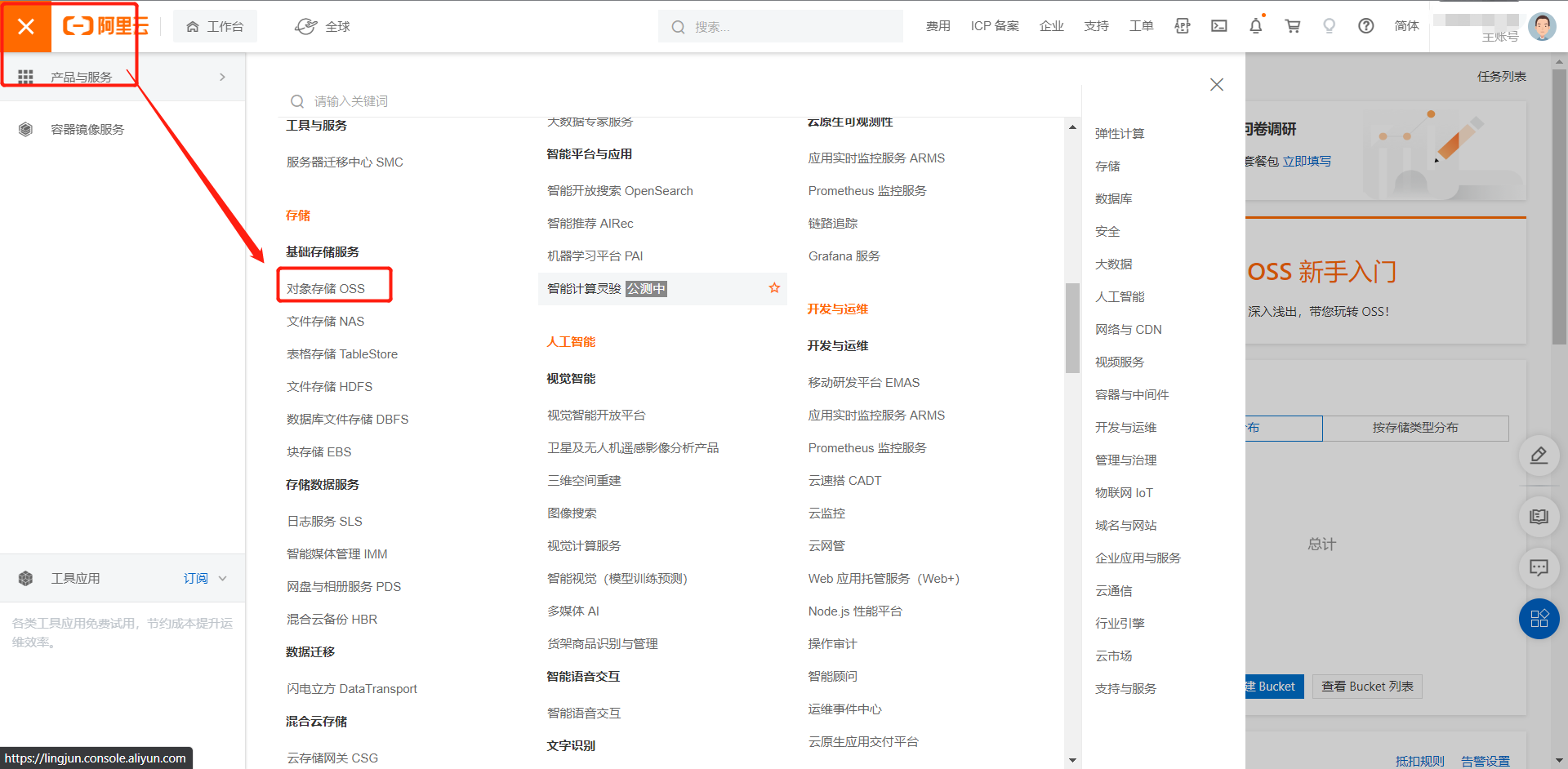Open 对象存储 OSS
This screenshot has width=1568, height=769.
coord(326,288)
